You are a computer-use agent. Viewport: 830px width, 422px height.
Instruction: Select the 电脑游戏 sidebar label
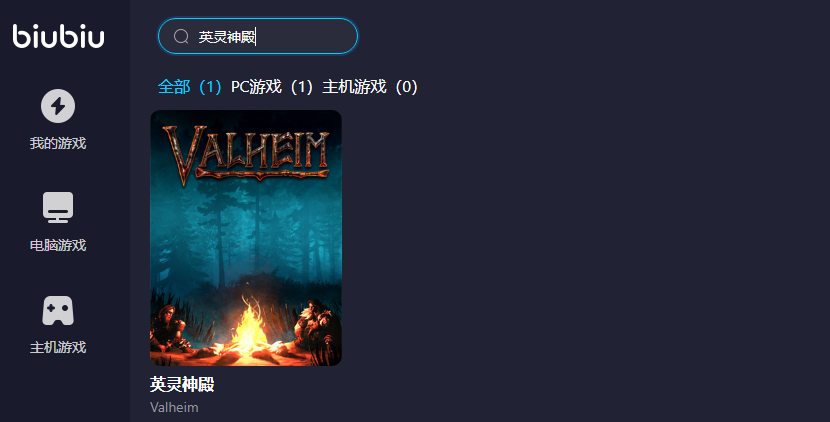pos(58,245)
